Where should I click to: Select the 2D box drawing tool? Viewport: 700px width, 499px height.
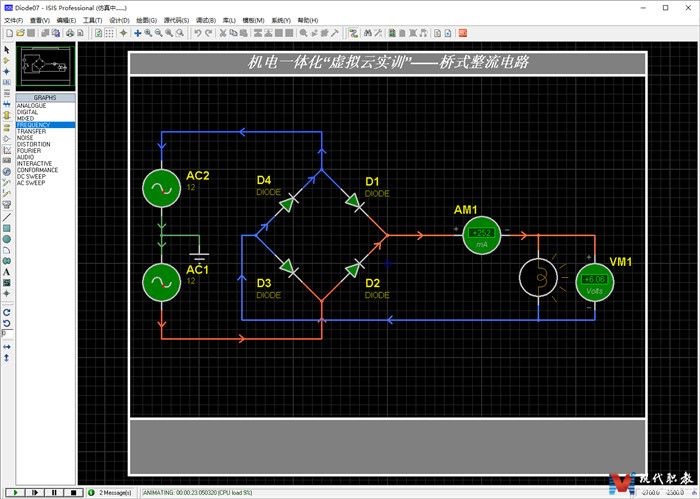tap(7, 229)
